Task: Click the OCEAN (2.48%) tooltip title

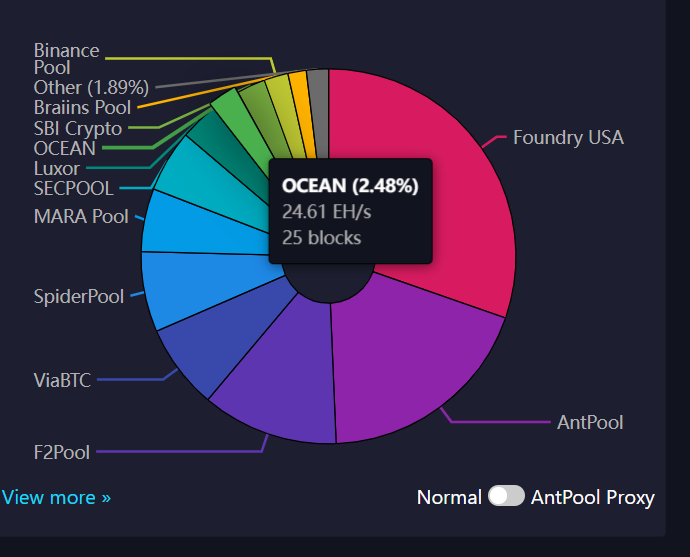Action: (x=350, y=186)
